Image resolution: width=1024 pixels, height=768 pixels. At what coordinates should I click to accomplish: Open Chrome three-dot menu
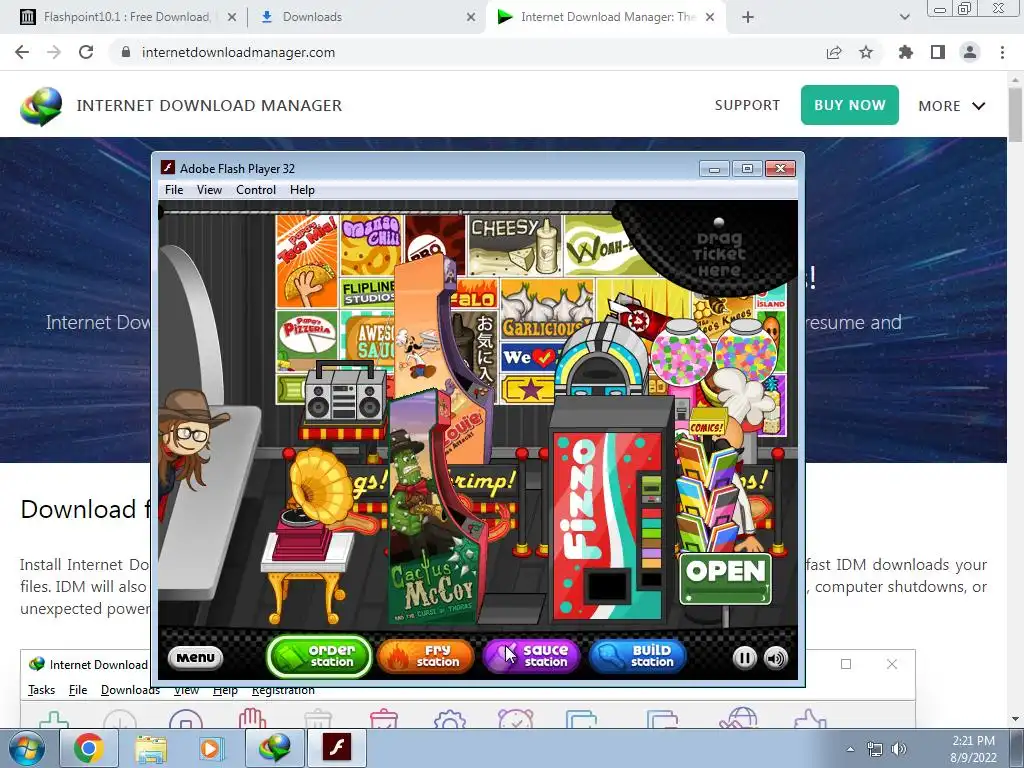1002,52
